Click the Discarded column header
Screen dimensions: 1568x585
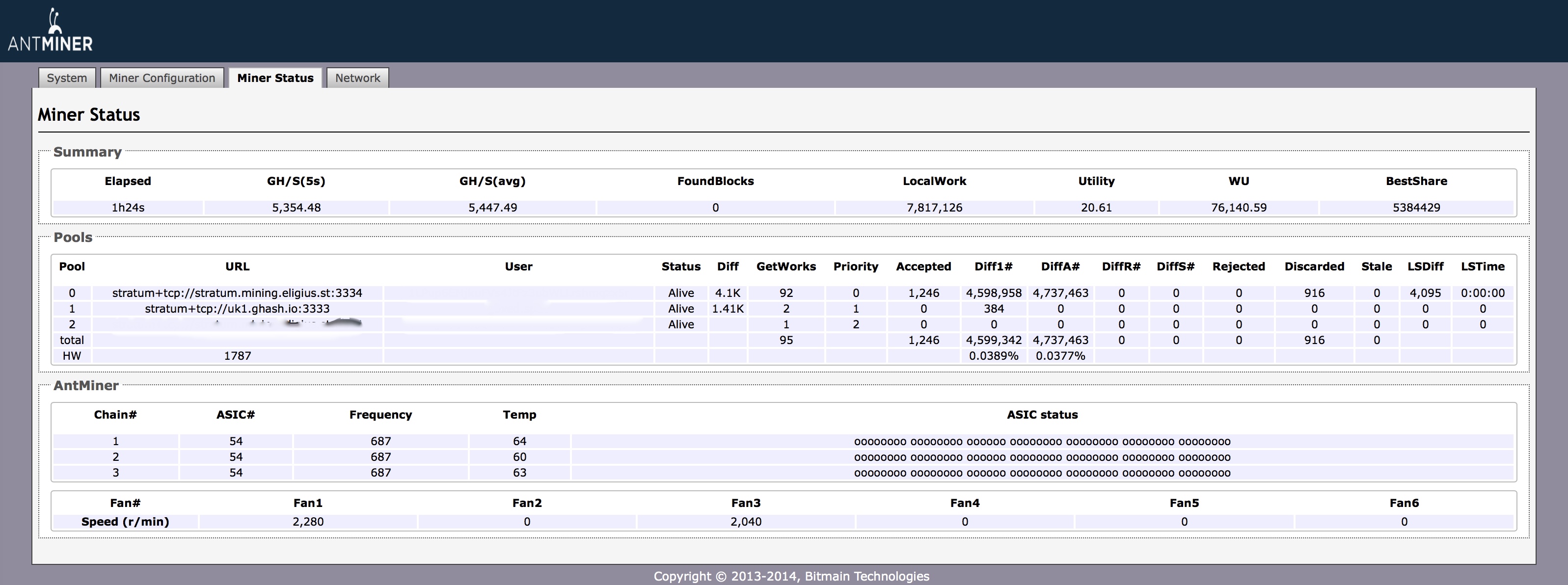(1314, 266)
